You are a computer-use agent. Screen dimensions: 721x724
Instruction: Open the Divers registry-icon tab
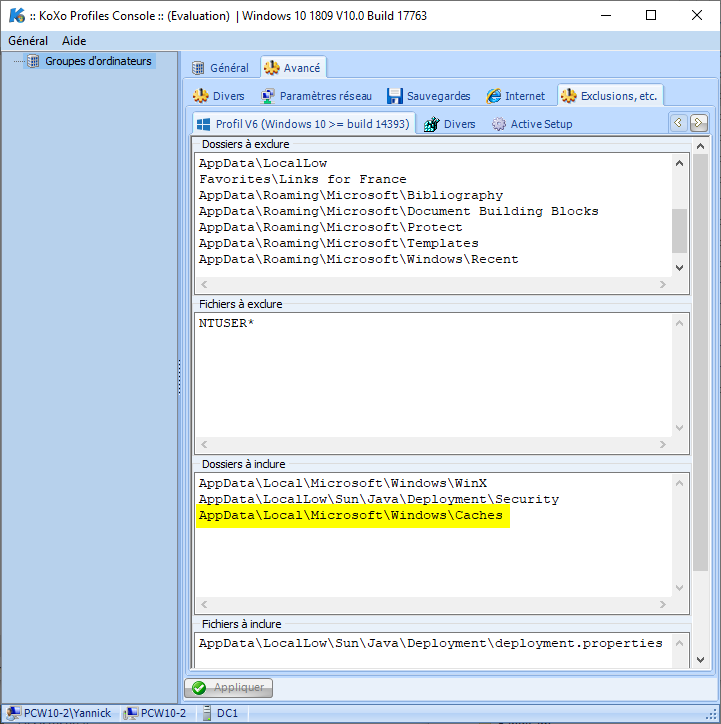pos(450,124)
